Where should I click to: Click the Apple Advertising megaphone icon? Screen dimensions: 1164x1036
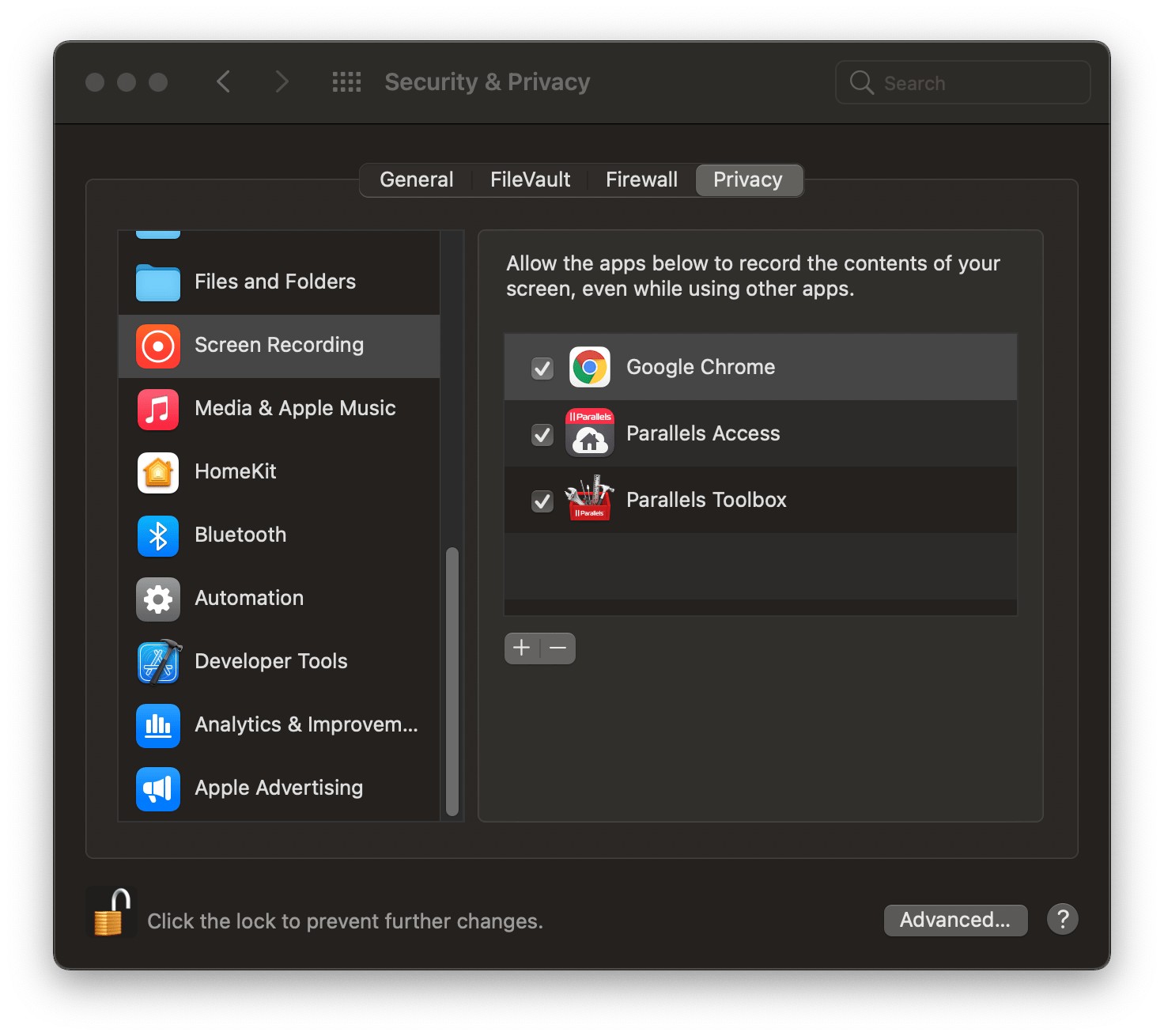[x=157, y=788]
